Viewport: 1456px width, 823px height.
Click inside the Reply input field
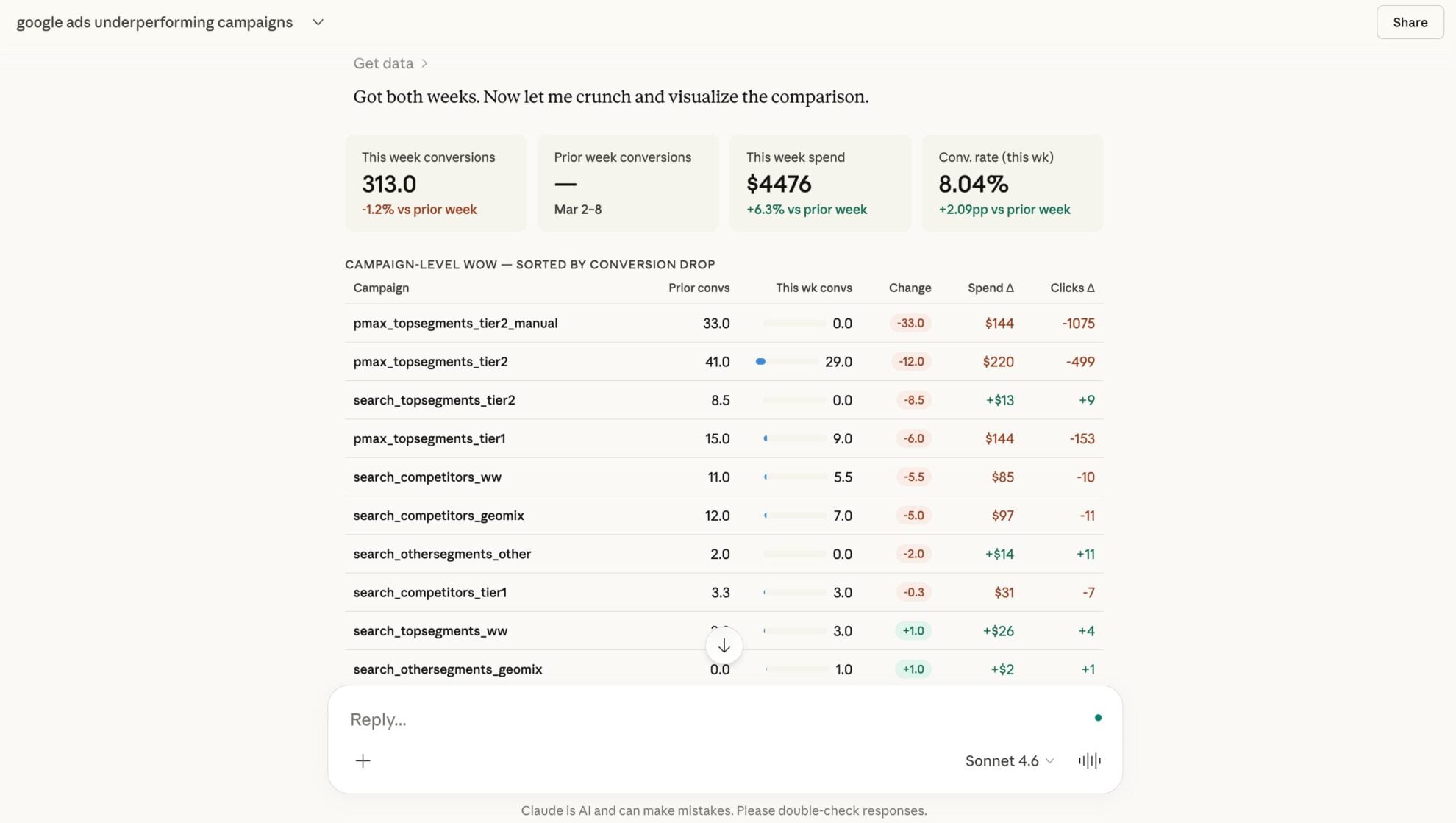pyautogui.click(x=662, y=719)
